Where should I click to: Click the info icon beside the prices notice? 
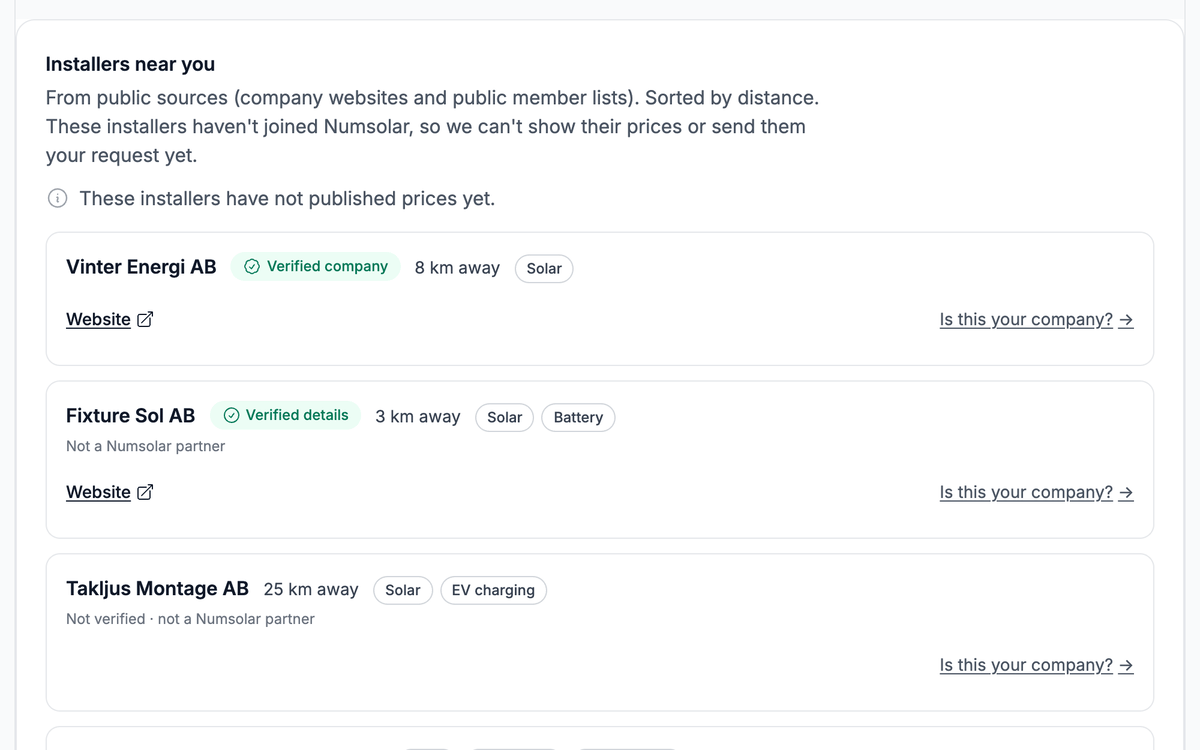click(x=58, y=198)
